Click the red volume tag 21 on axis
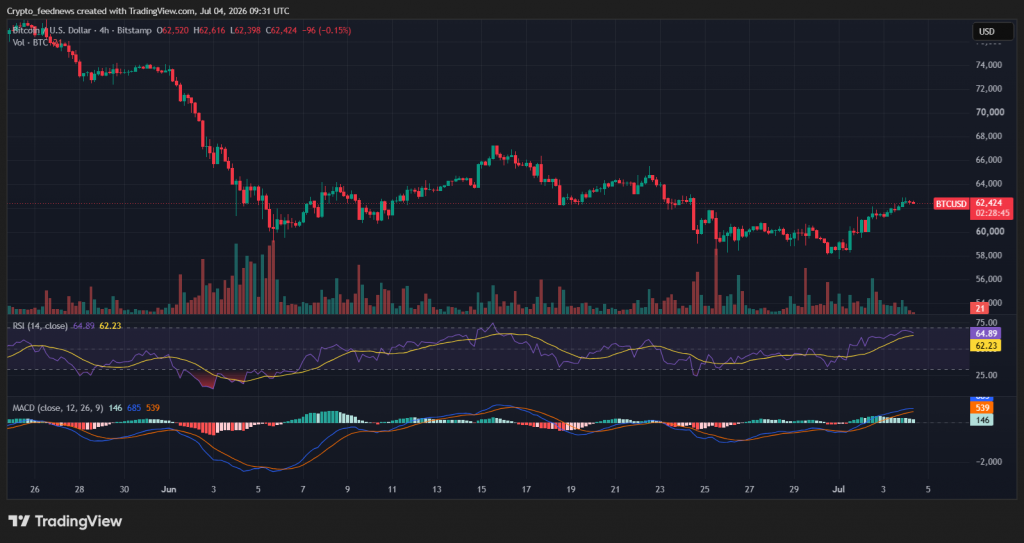Viewport: 1024px width, 543px height. tap(980, 308)
